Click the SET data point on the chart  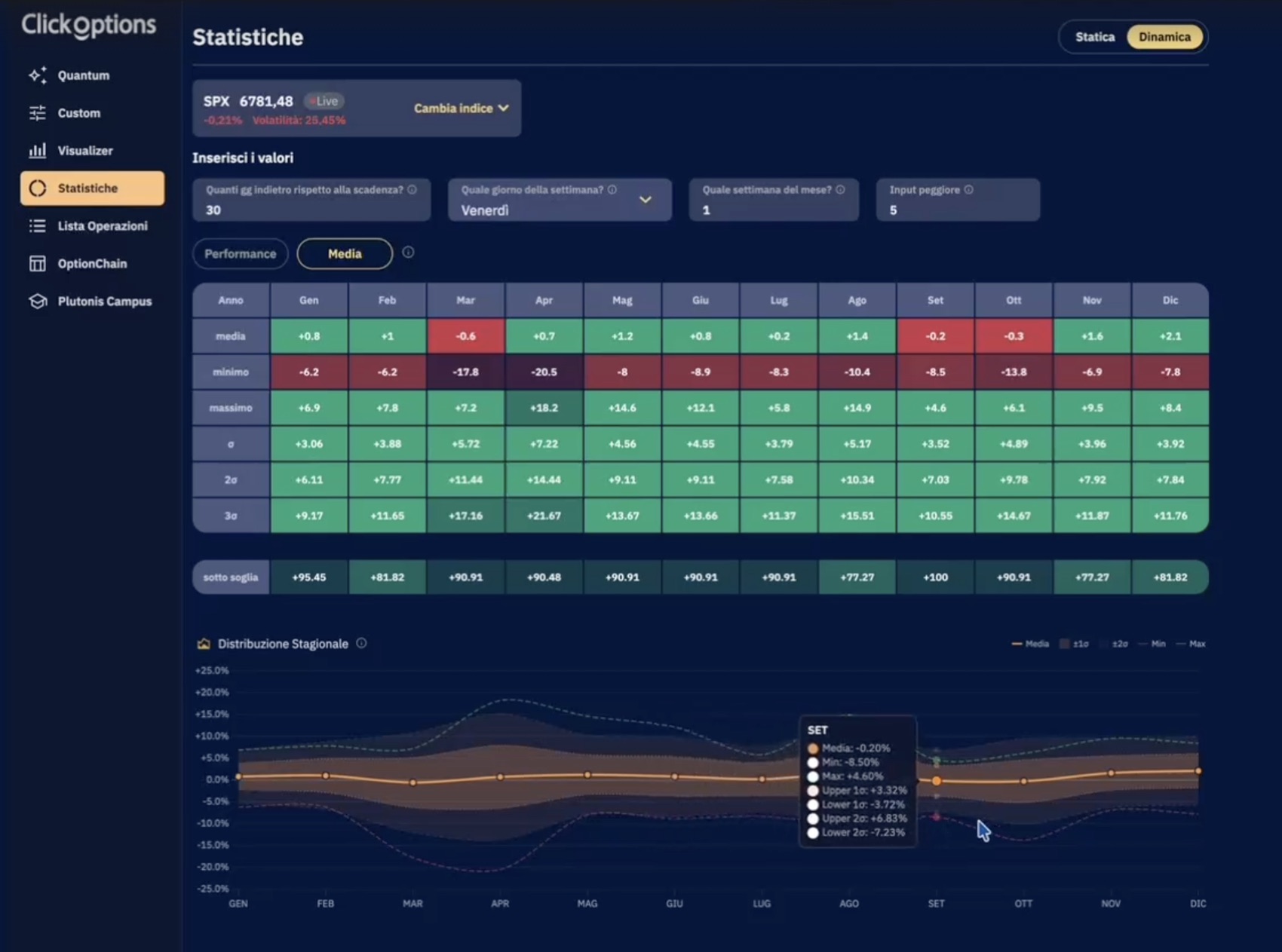click(936, 781)
